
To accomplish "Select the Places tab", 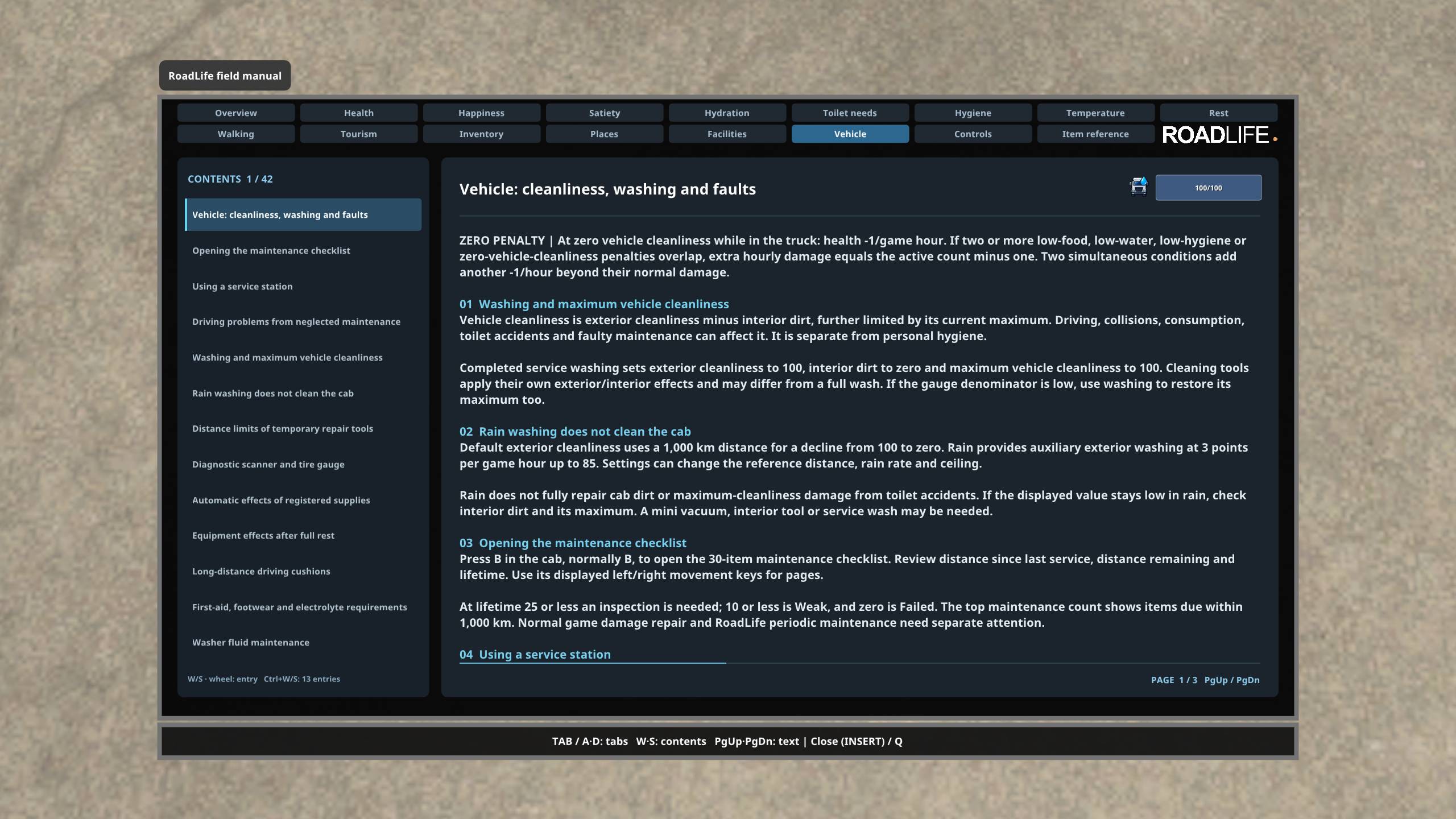I will (x=605, y=134).
